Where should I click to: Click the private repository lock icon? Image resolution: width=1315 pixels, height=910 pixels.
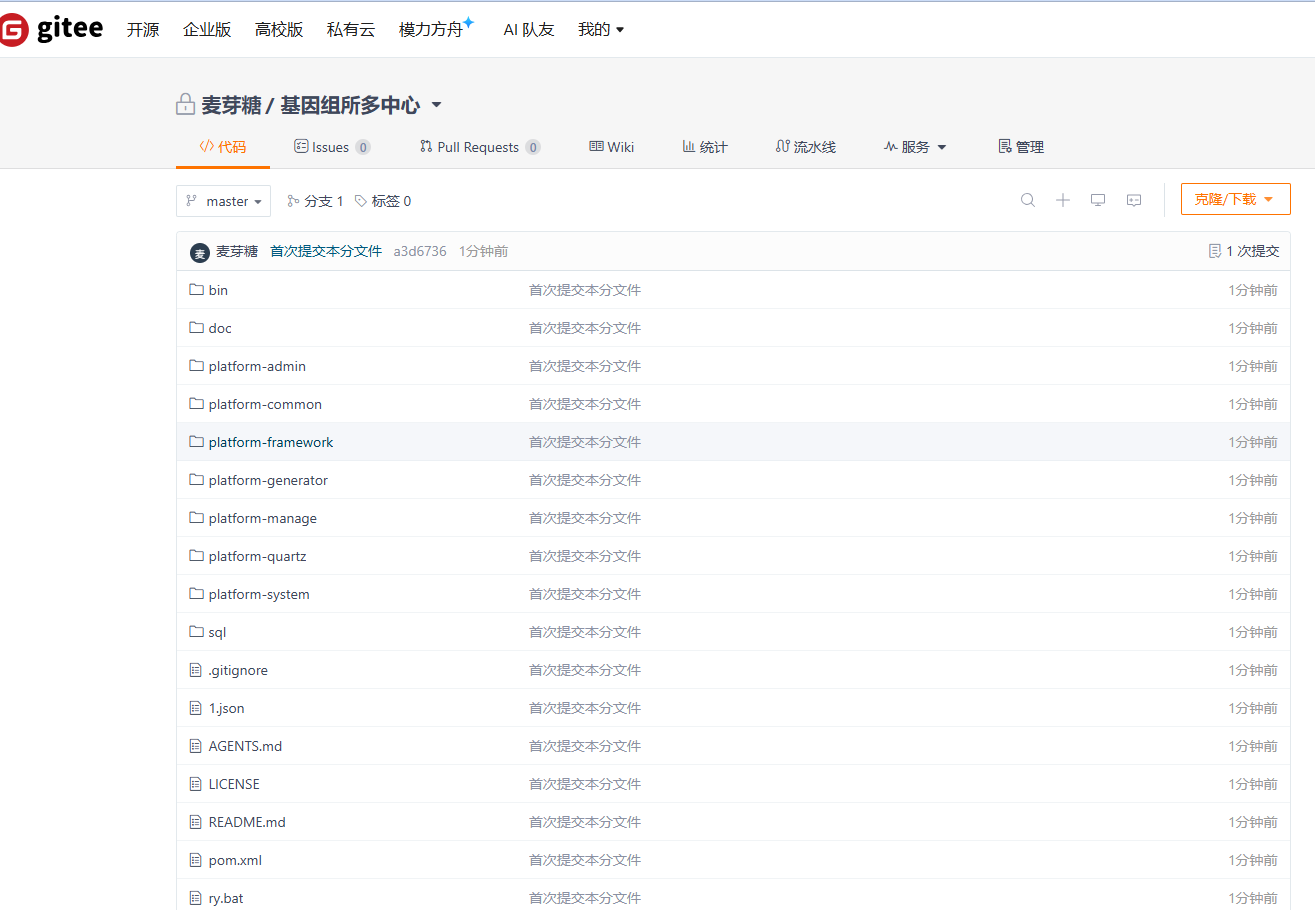pos(185,104)
